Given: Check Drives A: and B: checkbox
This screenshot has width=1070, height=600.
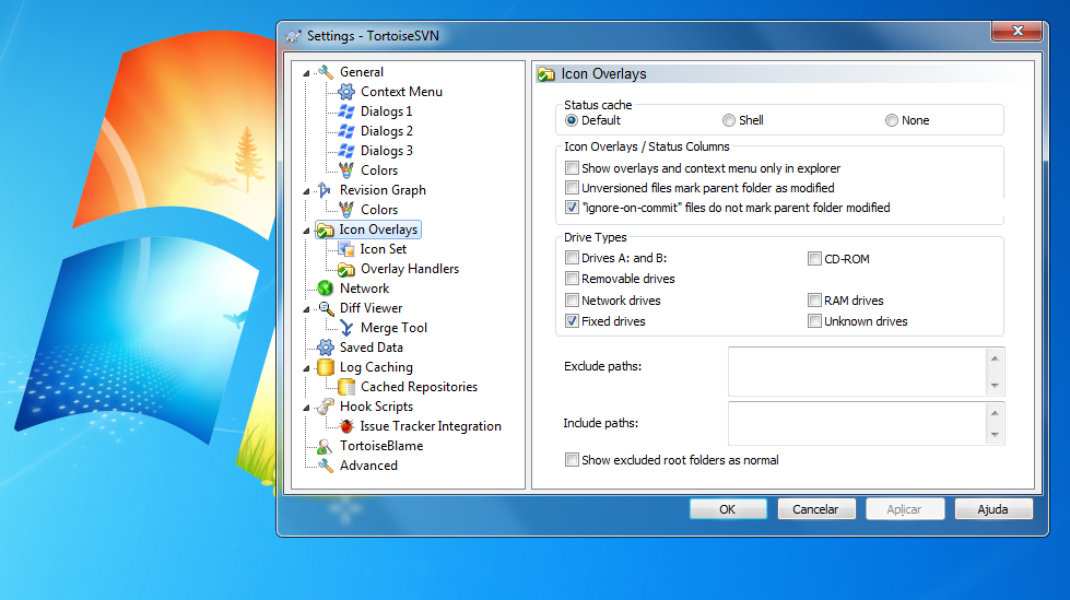Looking at the screenshot, I should 572,258.
